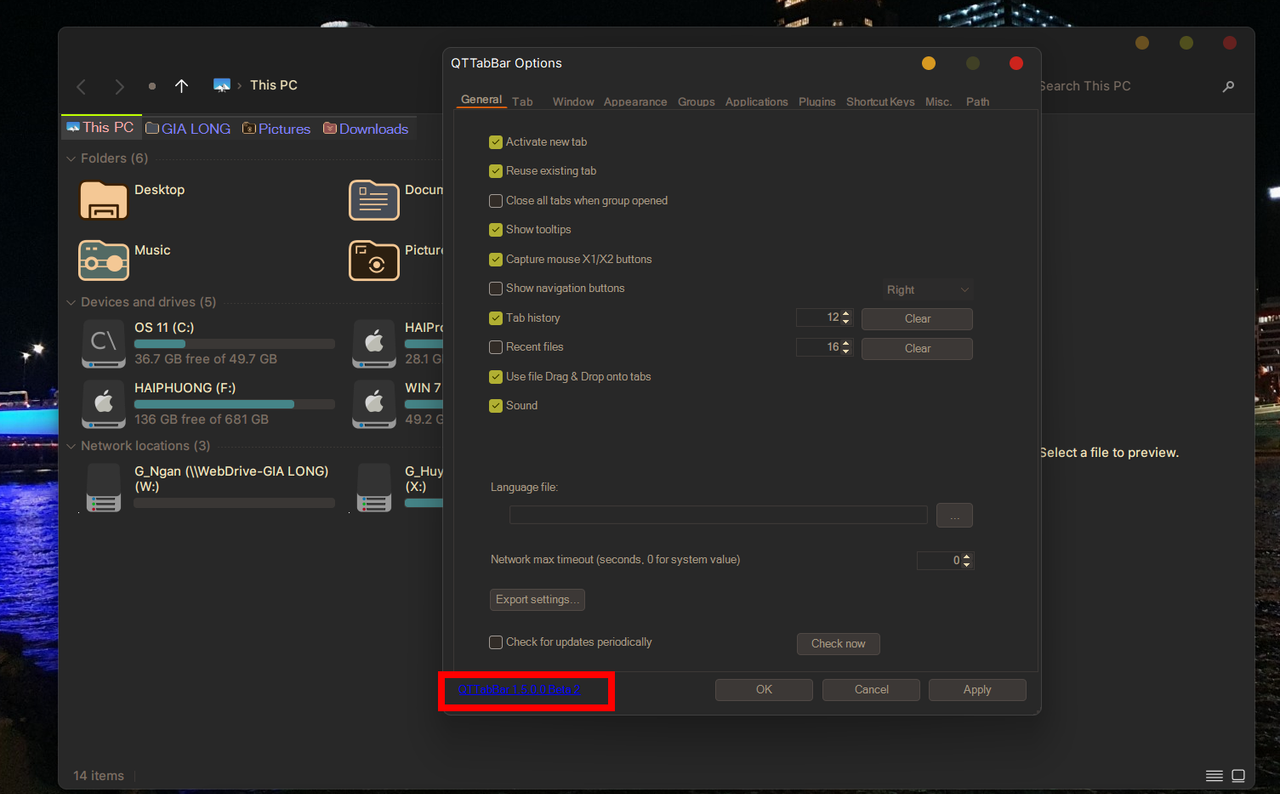Enable the Recent files option
The image size is (1280, 794).
click(495, 347)
